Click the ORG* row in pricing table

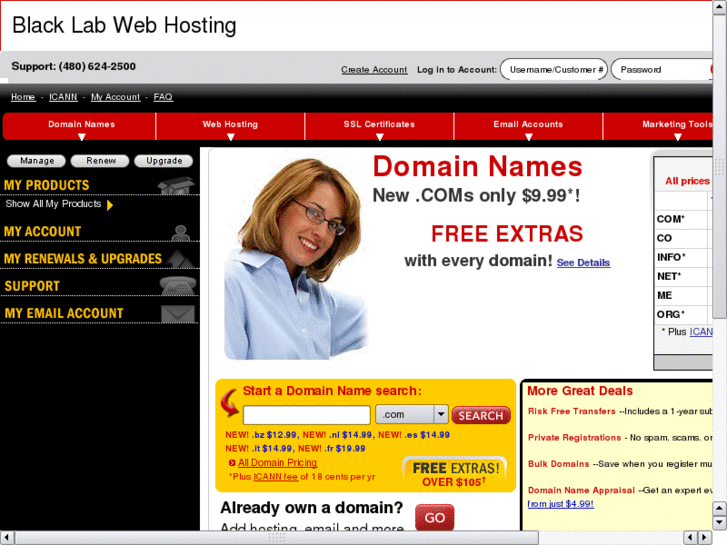[684, 314]
